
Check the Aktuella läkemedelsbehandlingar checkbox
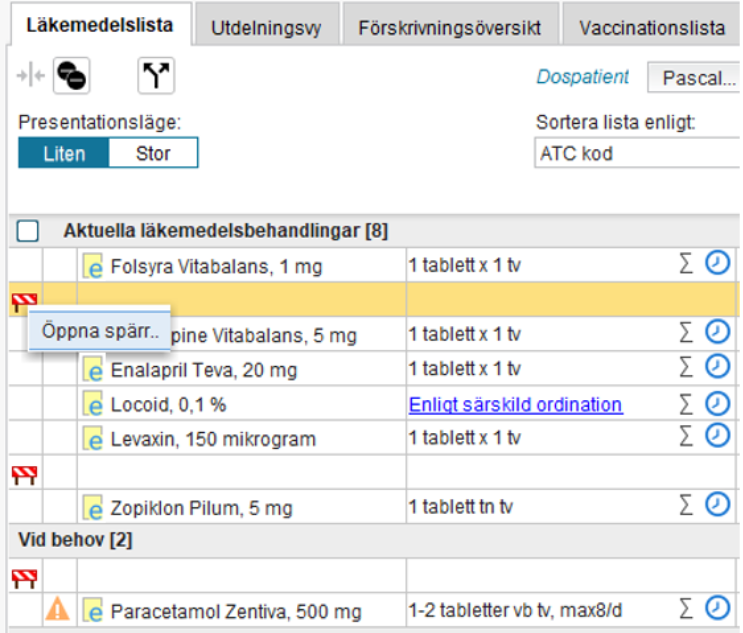pyautogui.click(x=28, y=231)
